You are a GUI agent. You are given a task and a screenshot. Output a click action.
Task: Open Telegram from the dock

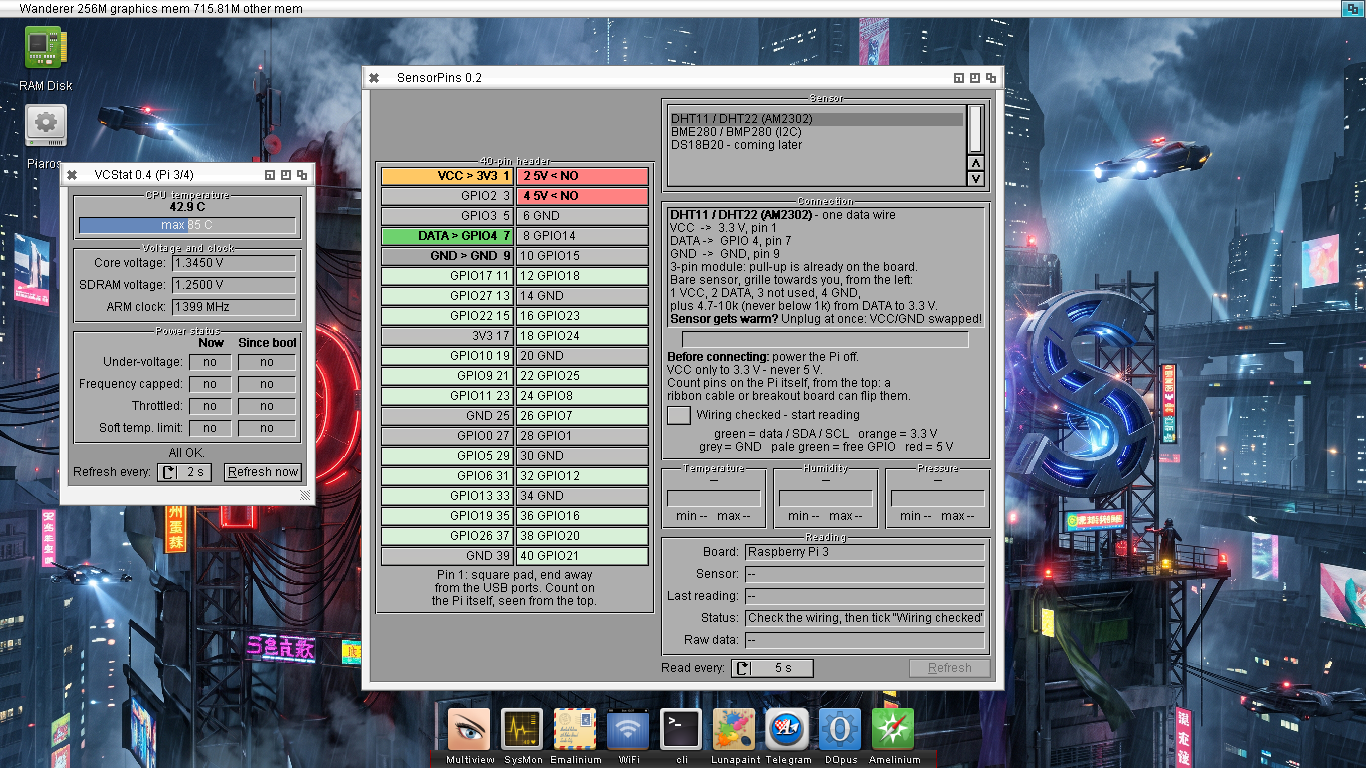[787, 729]
